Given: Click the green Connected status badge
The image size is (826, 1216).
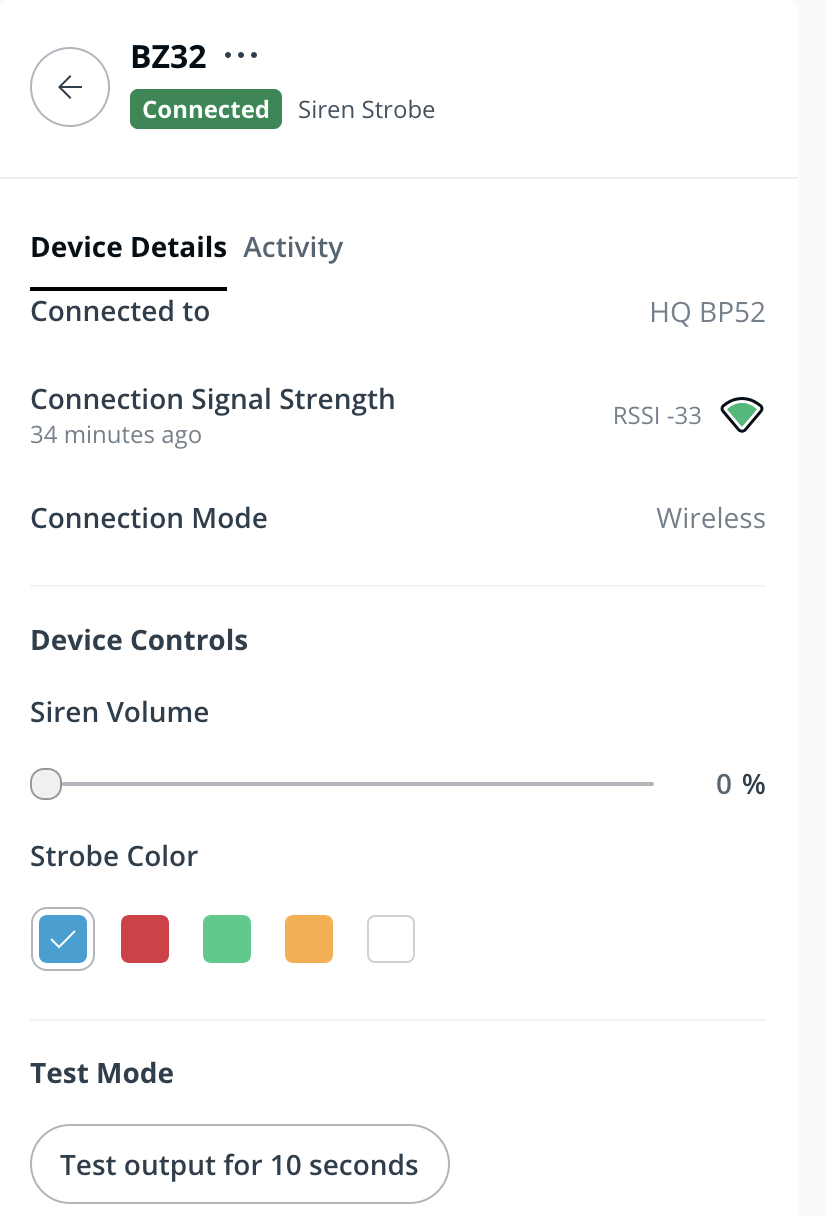Looking at the screenshot, I should (x=206, y=110).
